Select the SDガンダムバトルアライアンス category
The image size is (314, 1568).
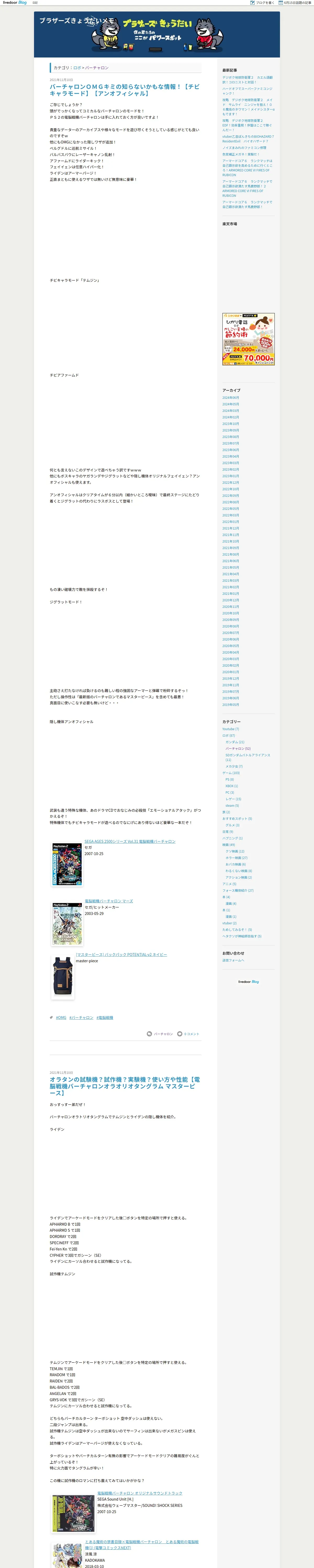pyautogui.click(x=248, y=757)
